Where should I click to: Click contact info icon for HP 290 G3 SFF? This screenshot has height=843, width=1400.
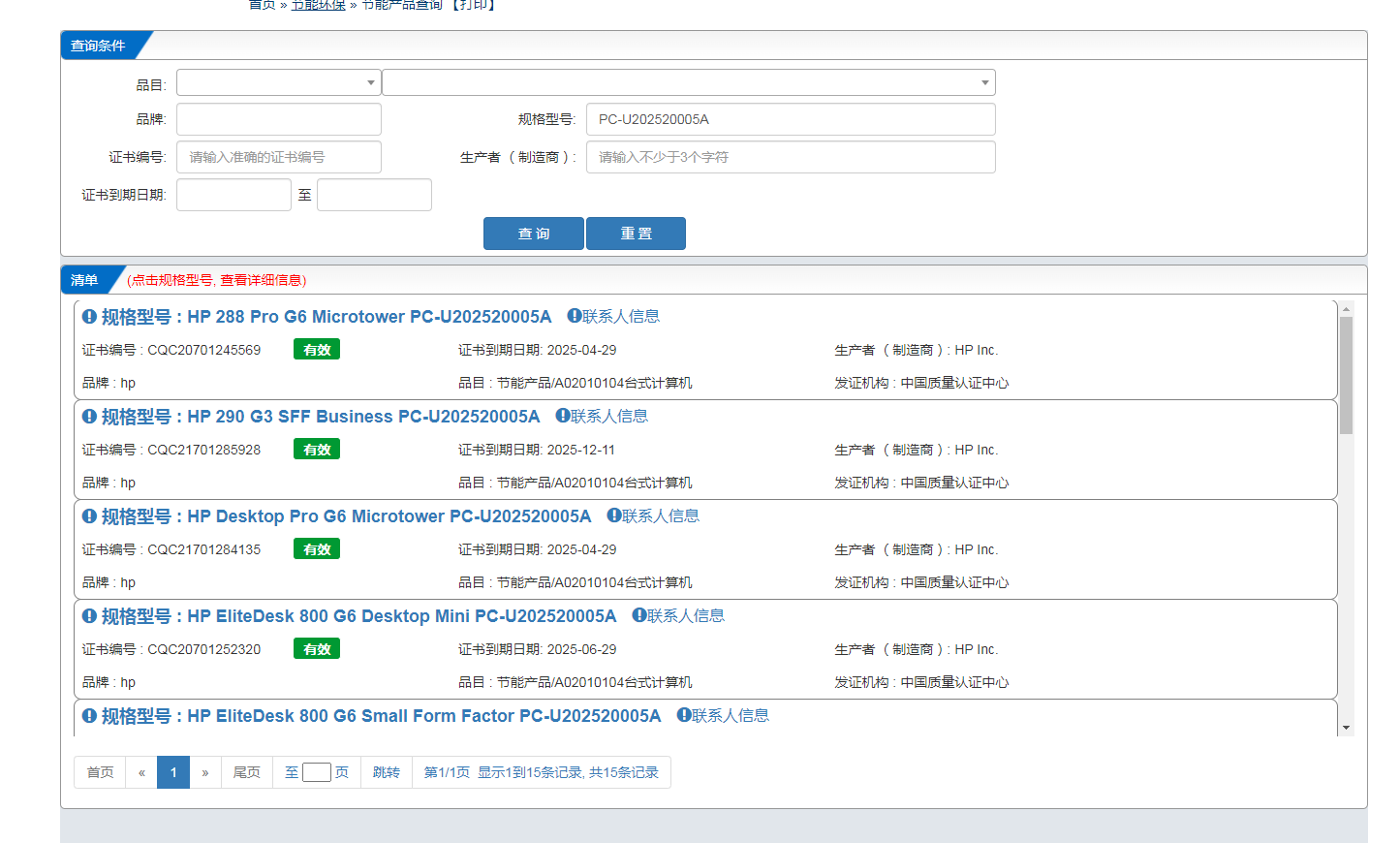click(x=562, y=416)
